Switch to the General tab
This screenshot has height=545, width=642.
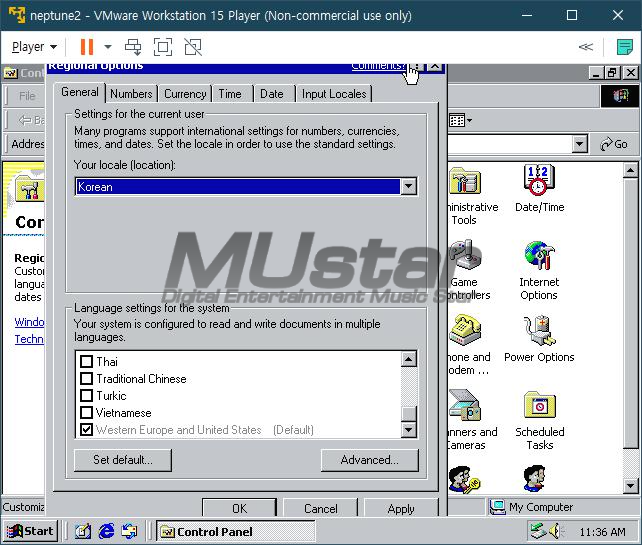(x=80, y=92)
